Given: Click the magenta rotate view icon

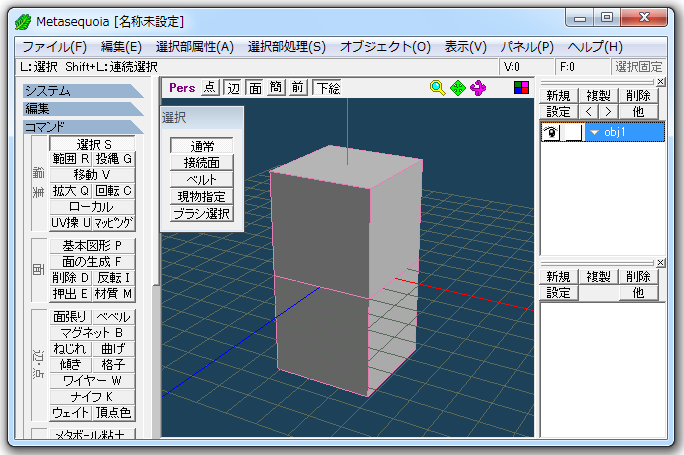Looking at the screenshot, I should pyautogui.click(x=478, y=88).
